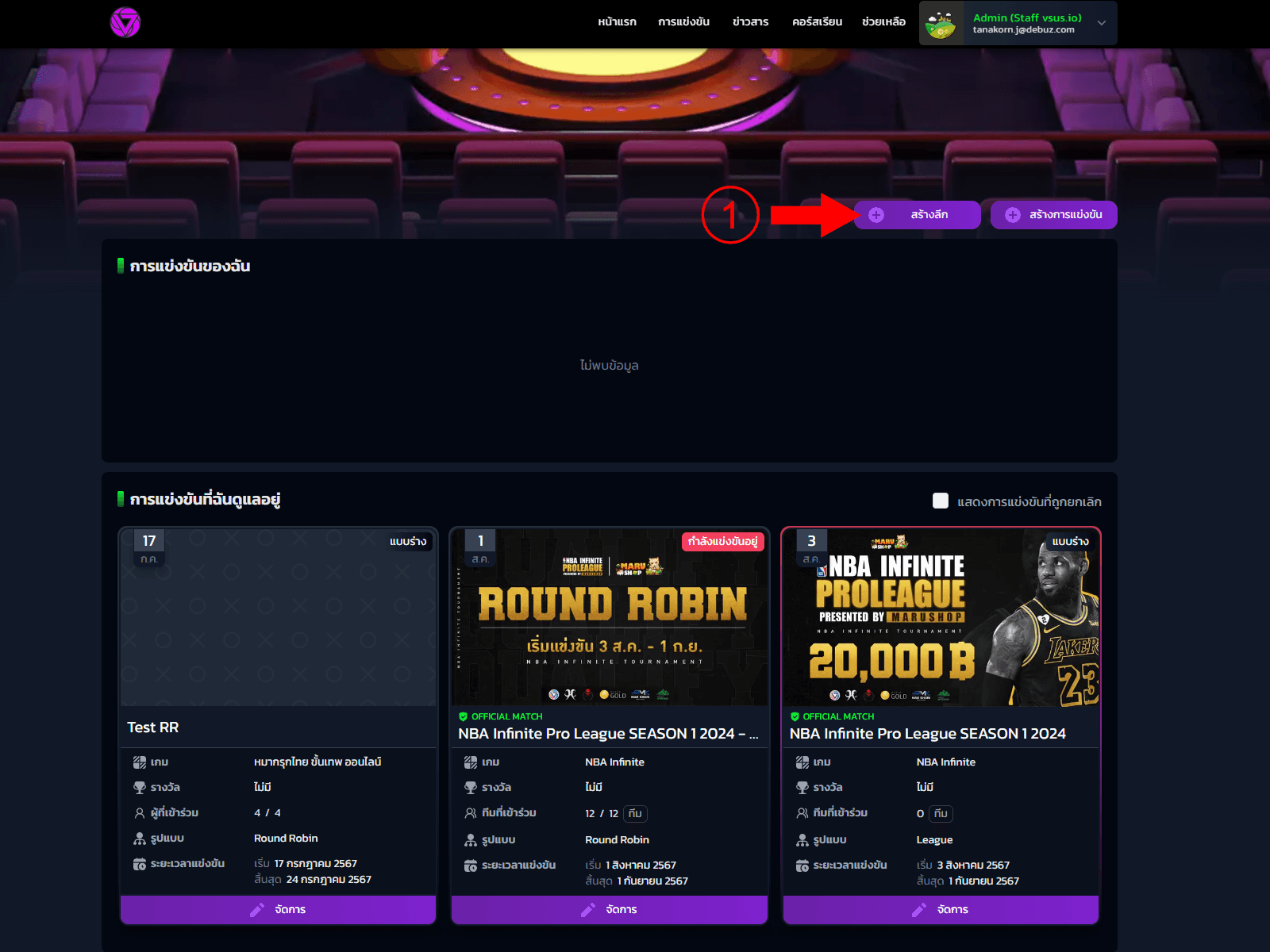1270x952 pixels.
Task: Click NBA Infinite Pro League SEASON 1 2024 title
Action: [928, 734]
